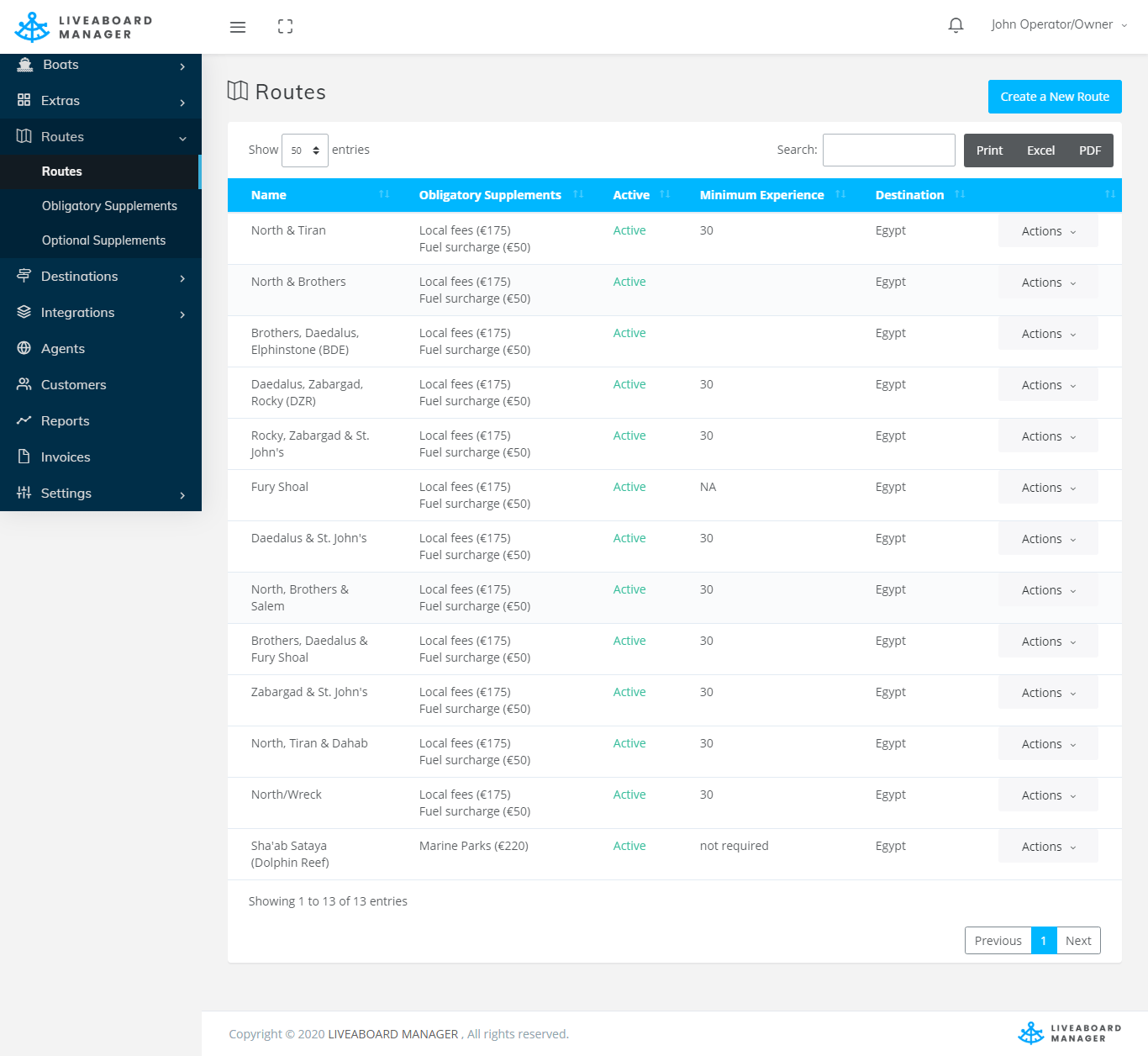
Task: Toggle fullscreen mode icon
Action: (285, 27)
